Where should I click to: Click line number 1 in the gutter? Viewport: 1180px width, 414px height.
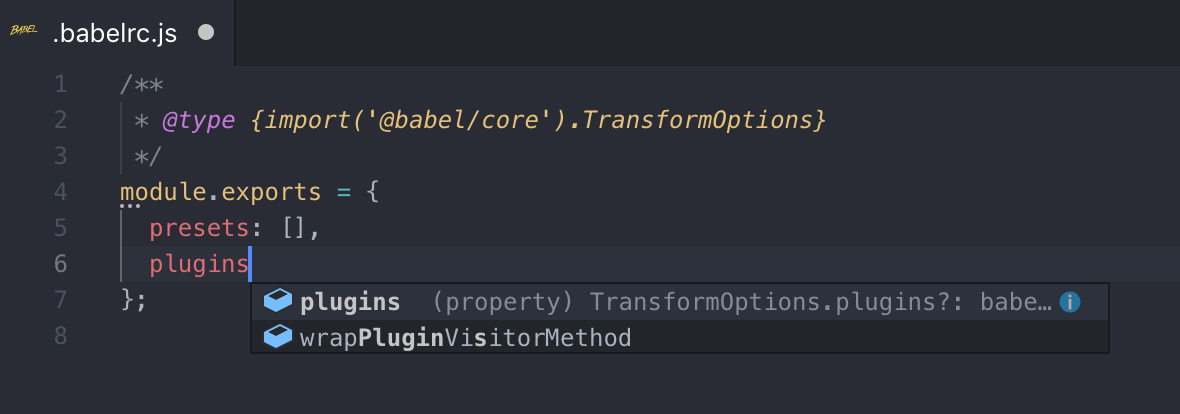pyautogui.click(x=60, y=84)
